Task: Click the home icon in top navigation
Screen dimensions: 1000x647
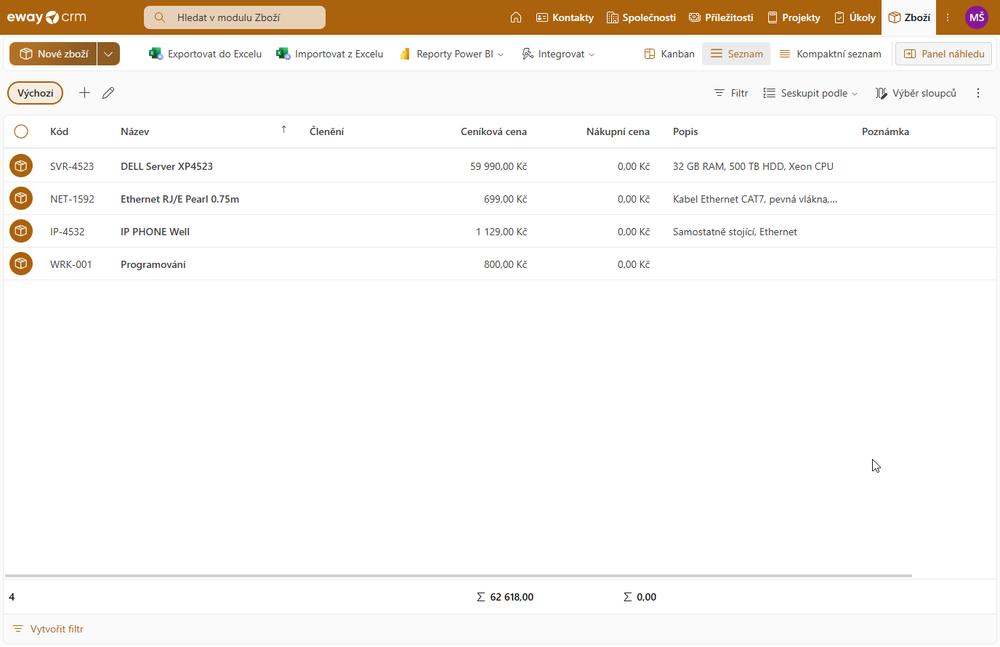Action: [516, 17]
